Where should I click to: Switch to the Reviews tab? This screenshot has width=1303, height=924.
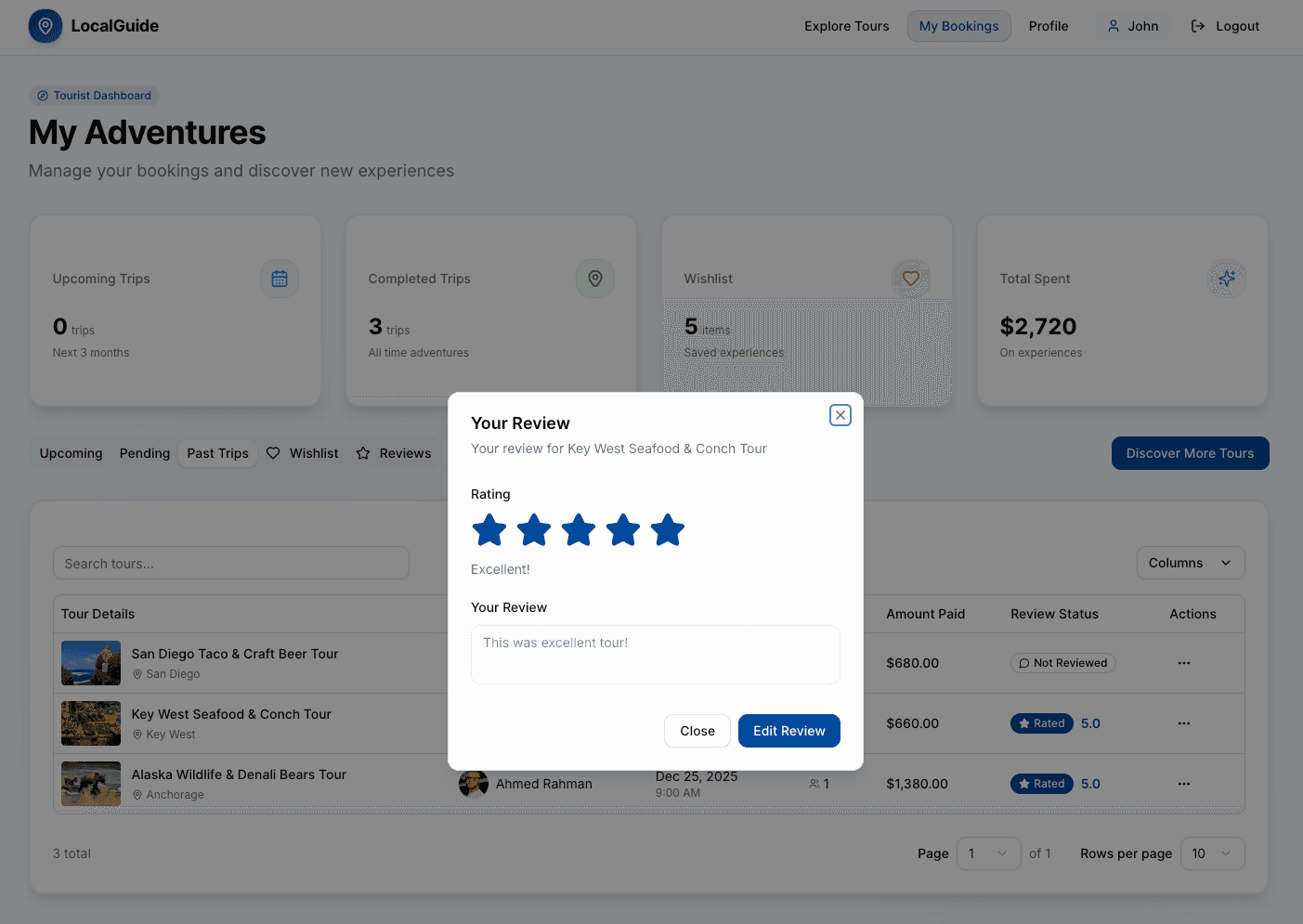click(x=394, y=453)
